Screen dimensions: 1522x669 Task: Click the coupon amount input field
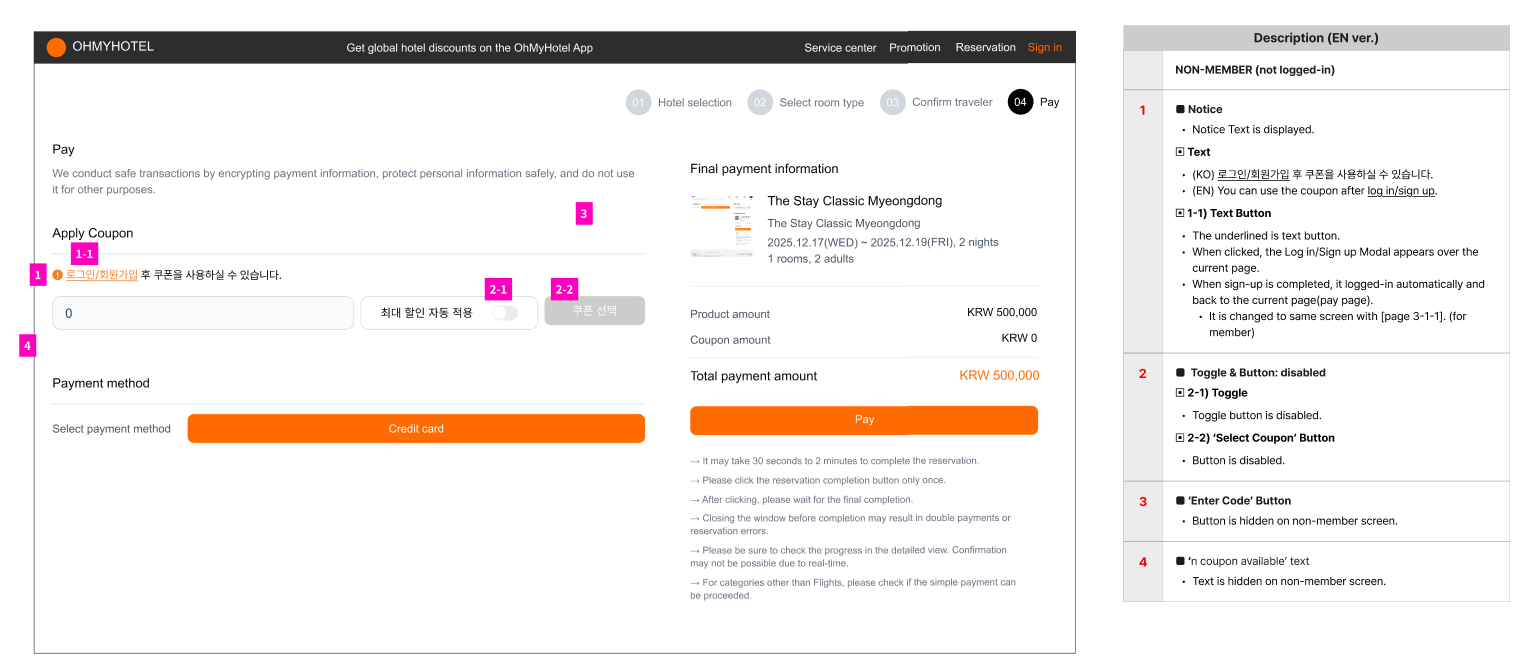(203, 313)
